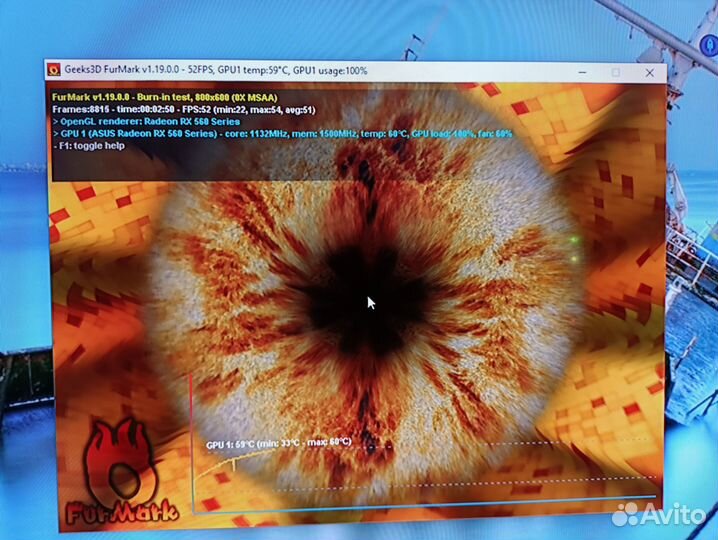This screenshot has height=540, width=718.
Task: Click the green light spots near the eye
Action: 573,243
